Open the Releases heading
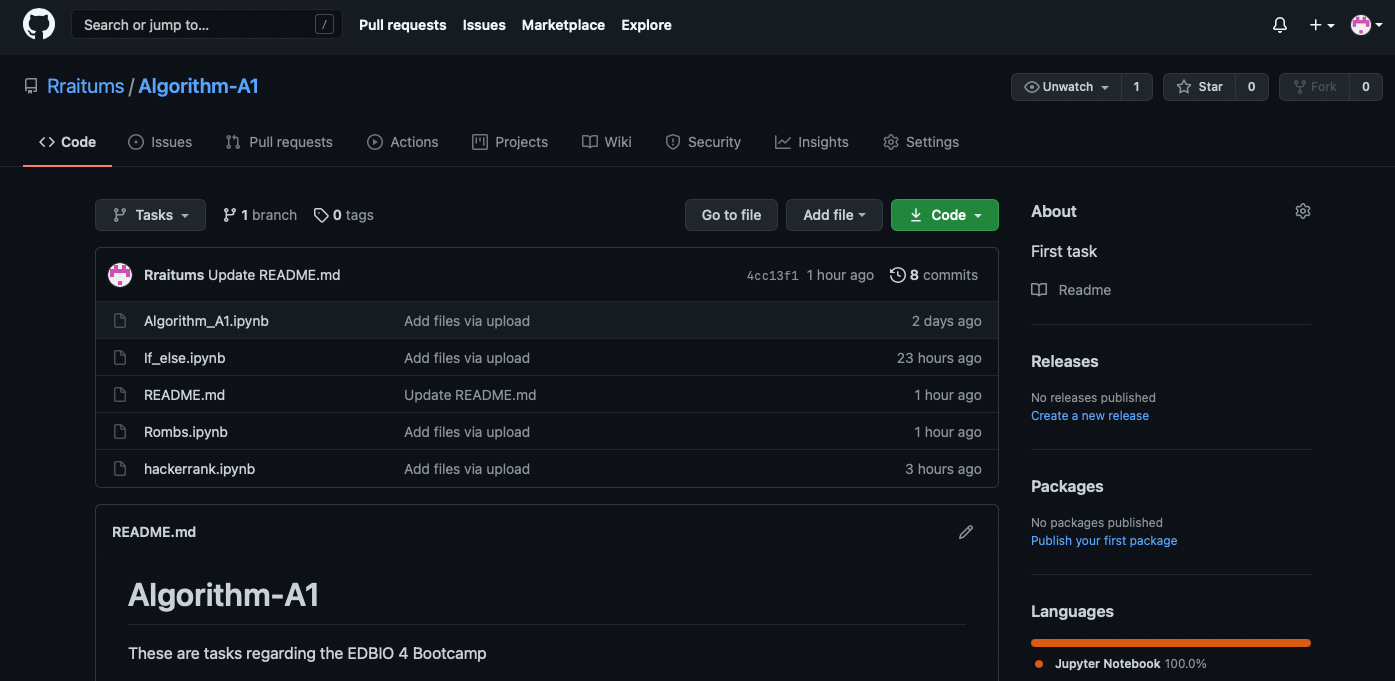The width and height of the screenshot is (1395, 681). point(1065,361)
